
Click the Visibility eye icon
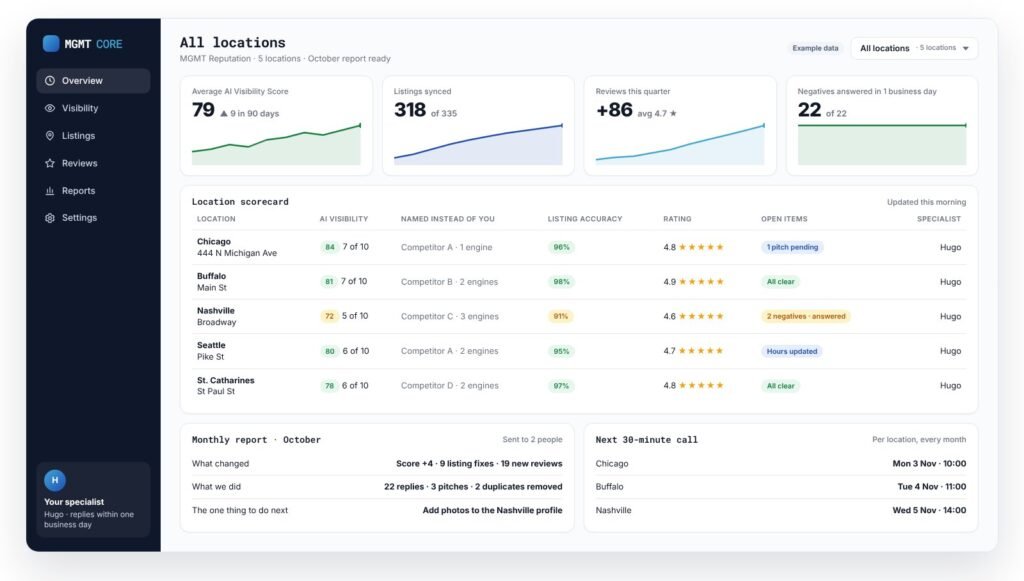point(50,108)
